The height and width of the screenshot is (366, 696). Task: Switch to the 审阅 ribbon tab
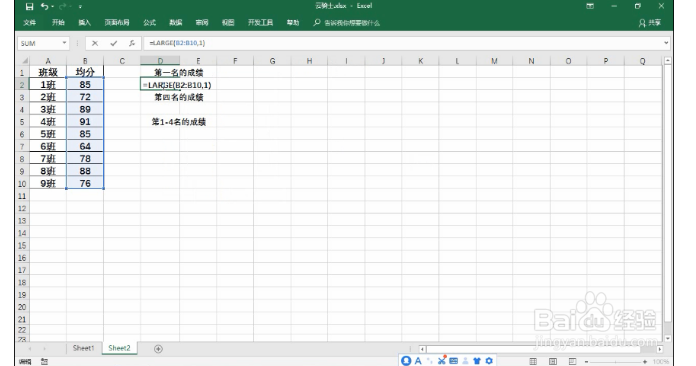pyautogui.click(x=202, y=23)
